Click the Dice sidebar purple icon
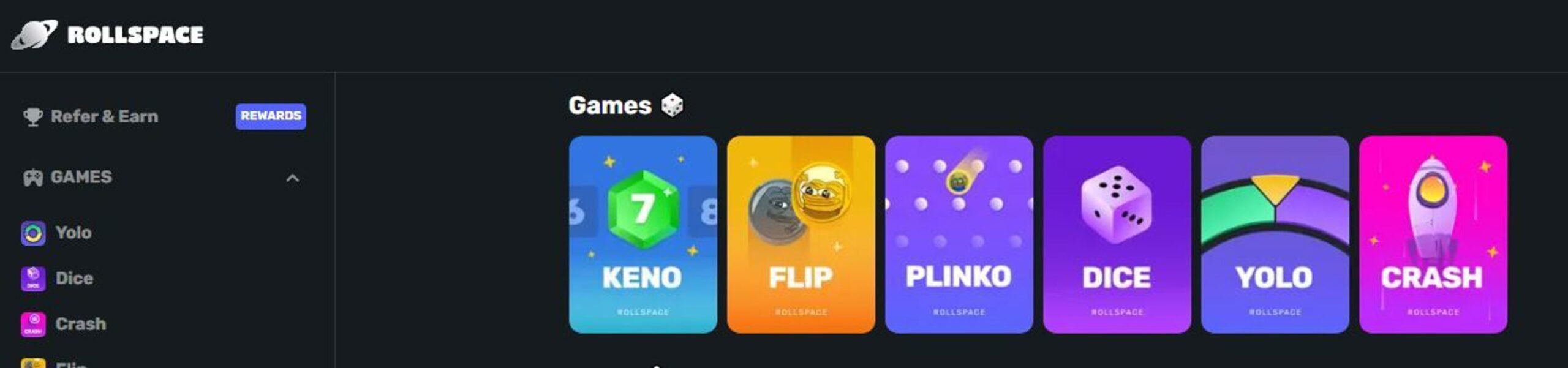 pyautogui.click(x=33, y=279)
